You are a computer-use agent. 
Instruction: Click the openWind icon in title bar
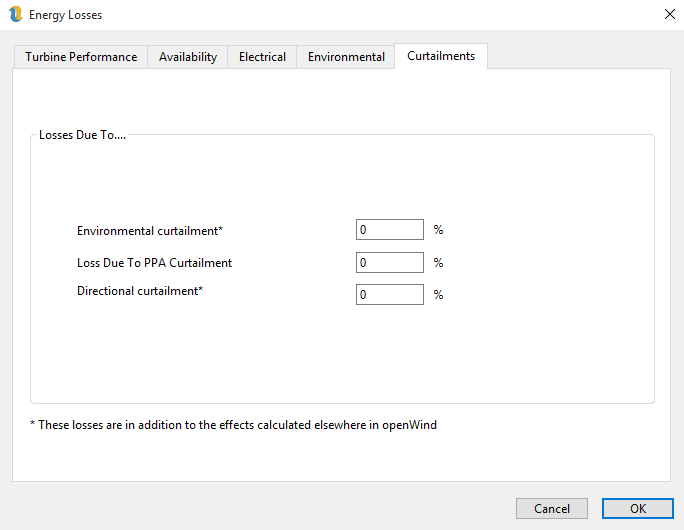tap(15, 15)
